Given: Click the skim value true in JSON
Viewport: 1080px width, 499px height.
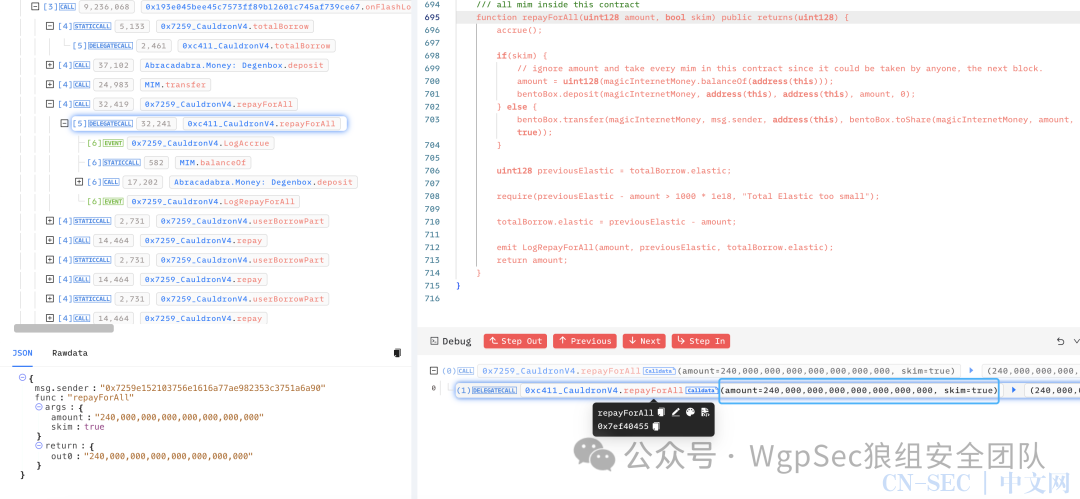Looking at the screenshot, I should (94, 427).
